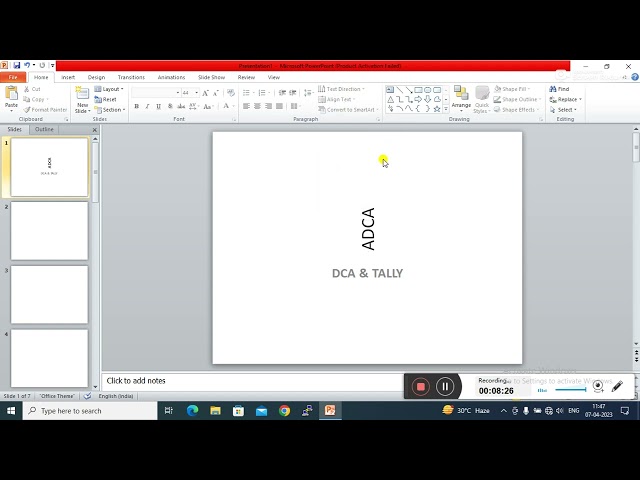Open the font name dropdown
Screen dimensions: 640x480
pos(178,93)
